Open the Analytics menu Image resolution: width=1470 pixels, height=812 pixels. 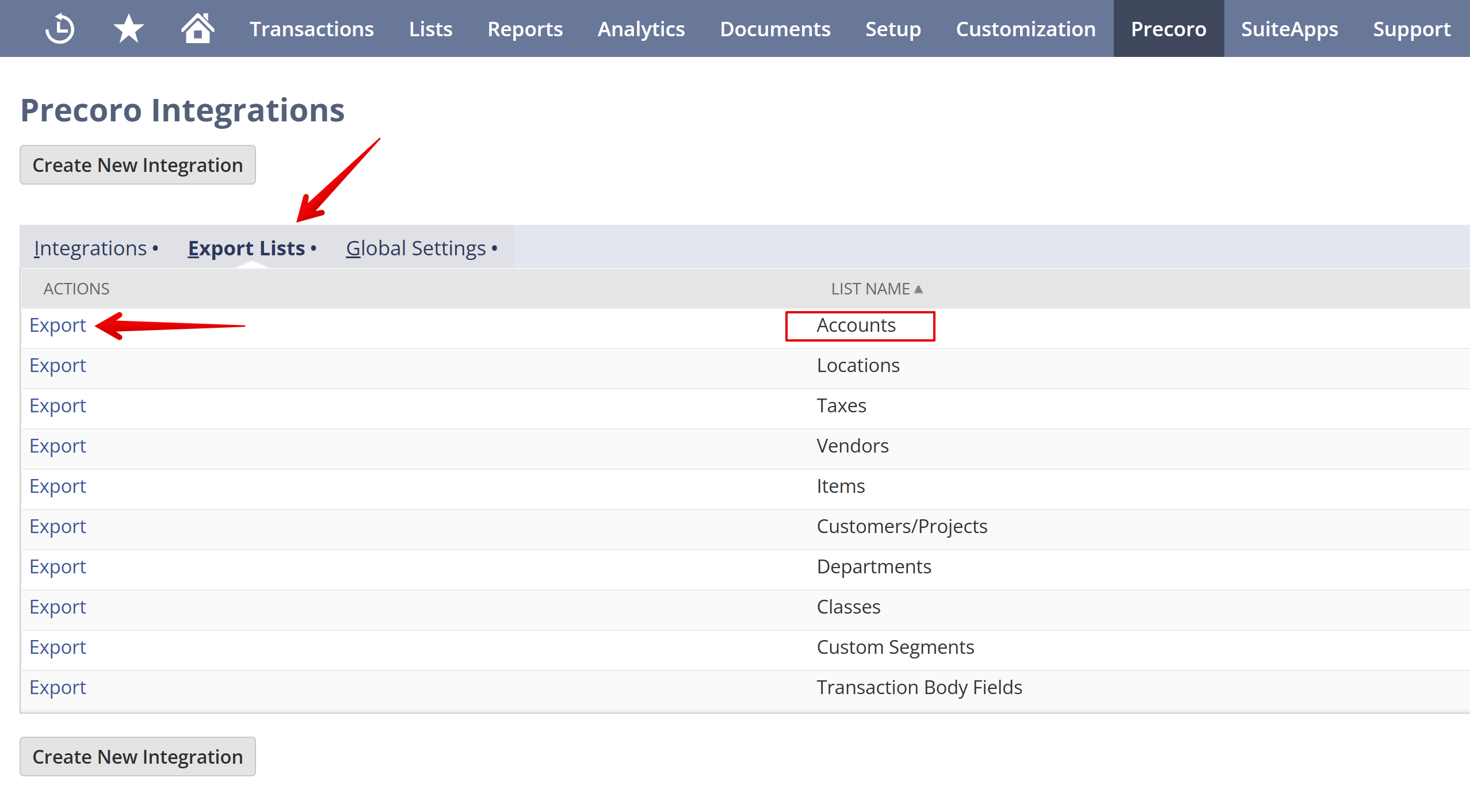click(x=641, y=29)
